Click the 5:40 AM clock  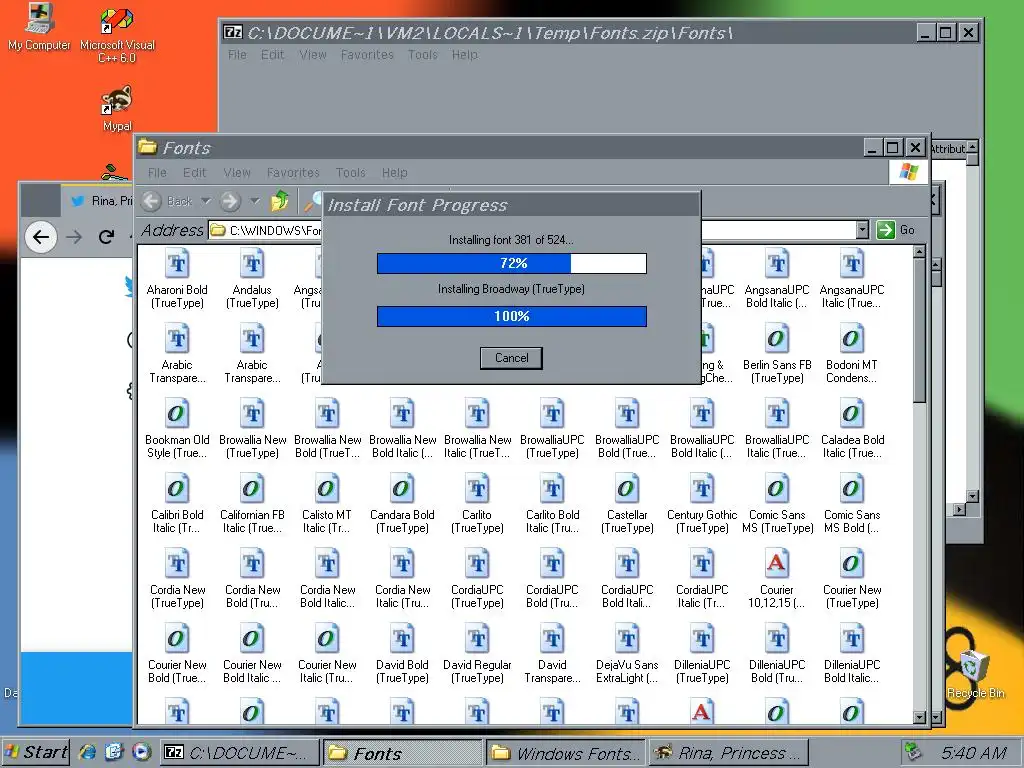(974, 753)
